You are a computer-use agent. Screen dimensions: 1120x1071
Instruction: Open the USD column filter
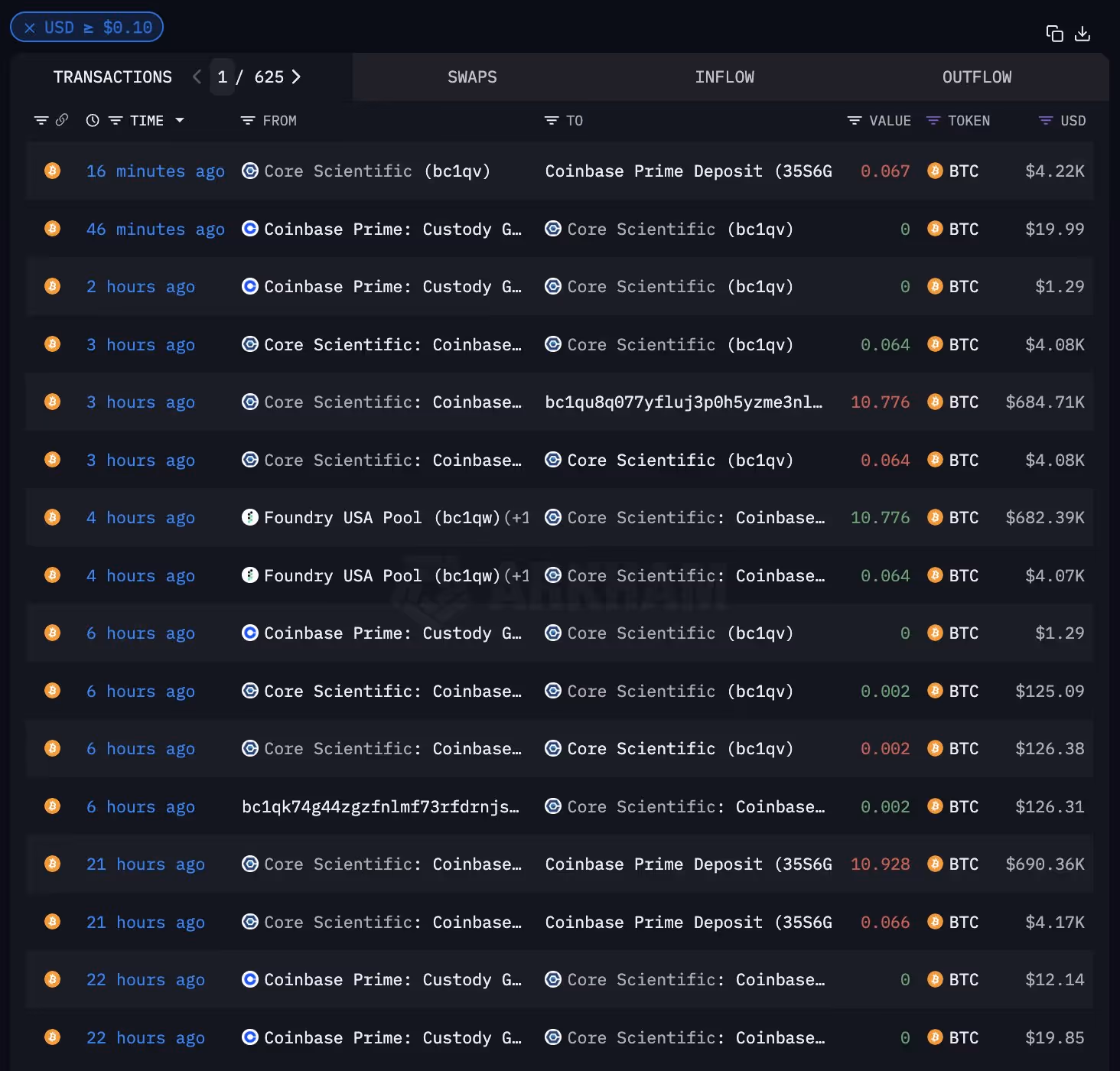point(1046,121)
